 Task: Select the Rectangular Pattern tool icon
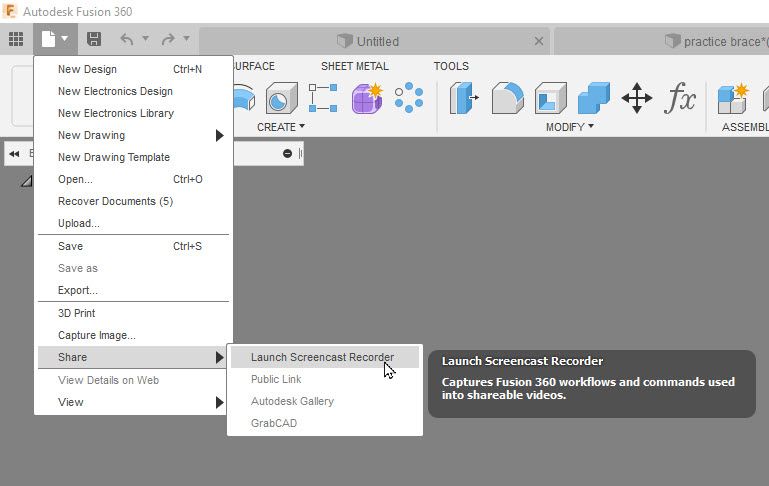(323, 98)
